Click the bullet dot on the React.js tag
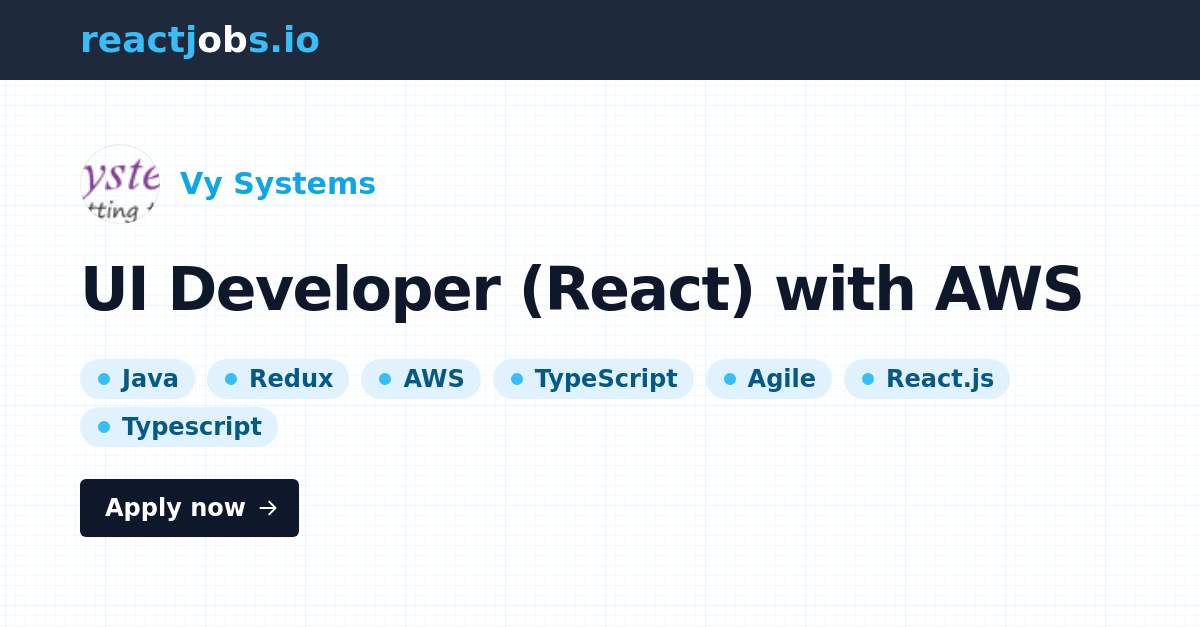Viewport: 1200px width, 628px height. 866,378
